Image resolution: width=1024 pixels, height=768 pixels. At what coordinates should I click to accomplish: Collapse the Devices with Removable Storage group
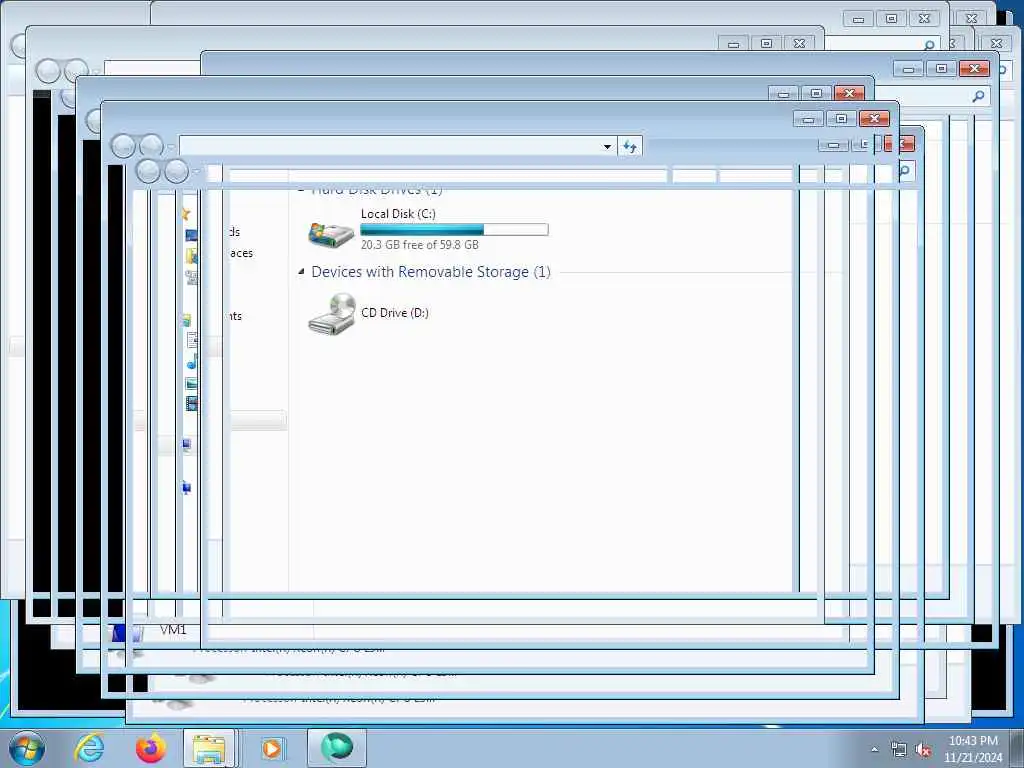(x=301, y=271)
